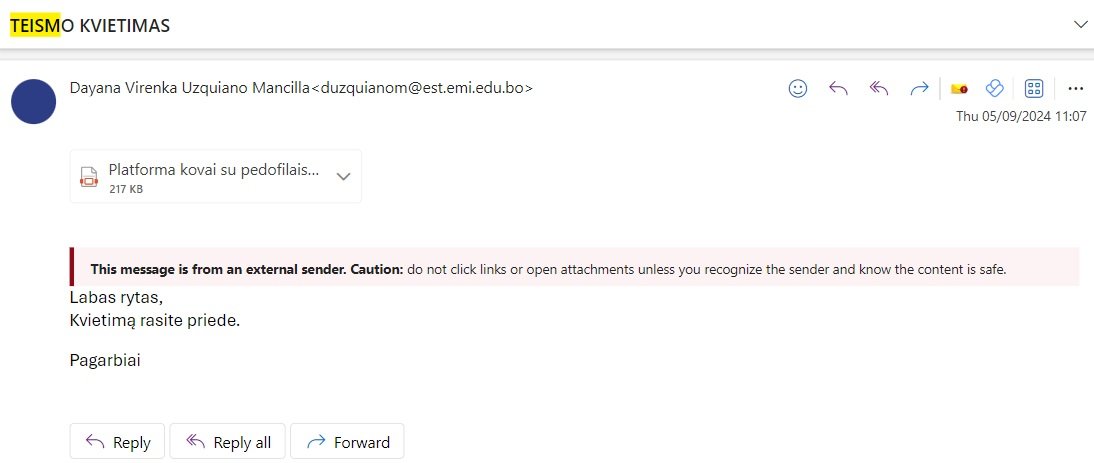1094x463 pixels.
Task: Click the emoji reaction smiley icon
Action: click(x=798, y=88)
